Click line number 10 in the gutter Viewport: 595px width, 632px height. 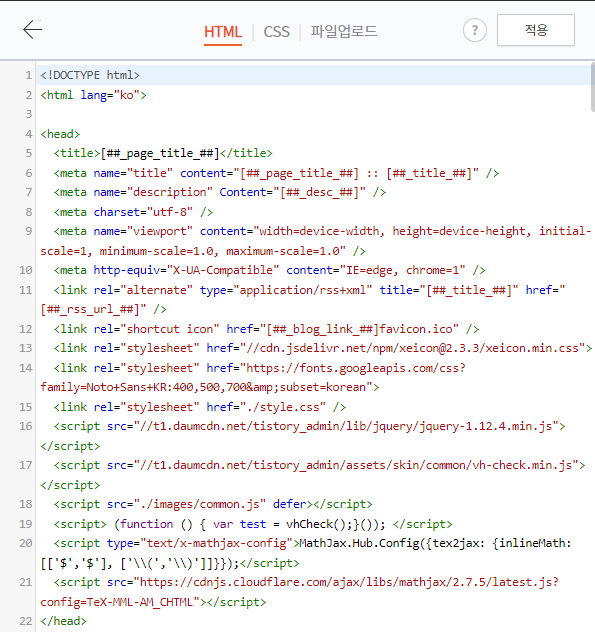(x=25, y=270)
